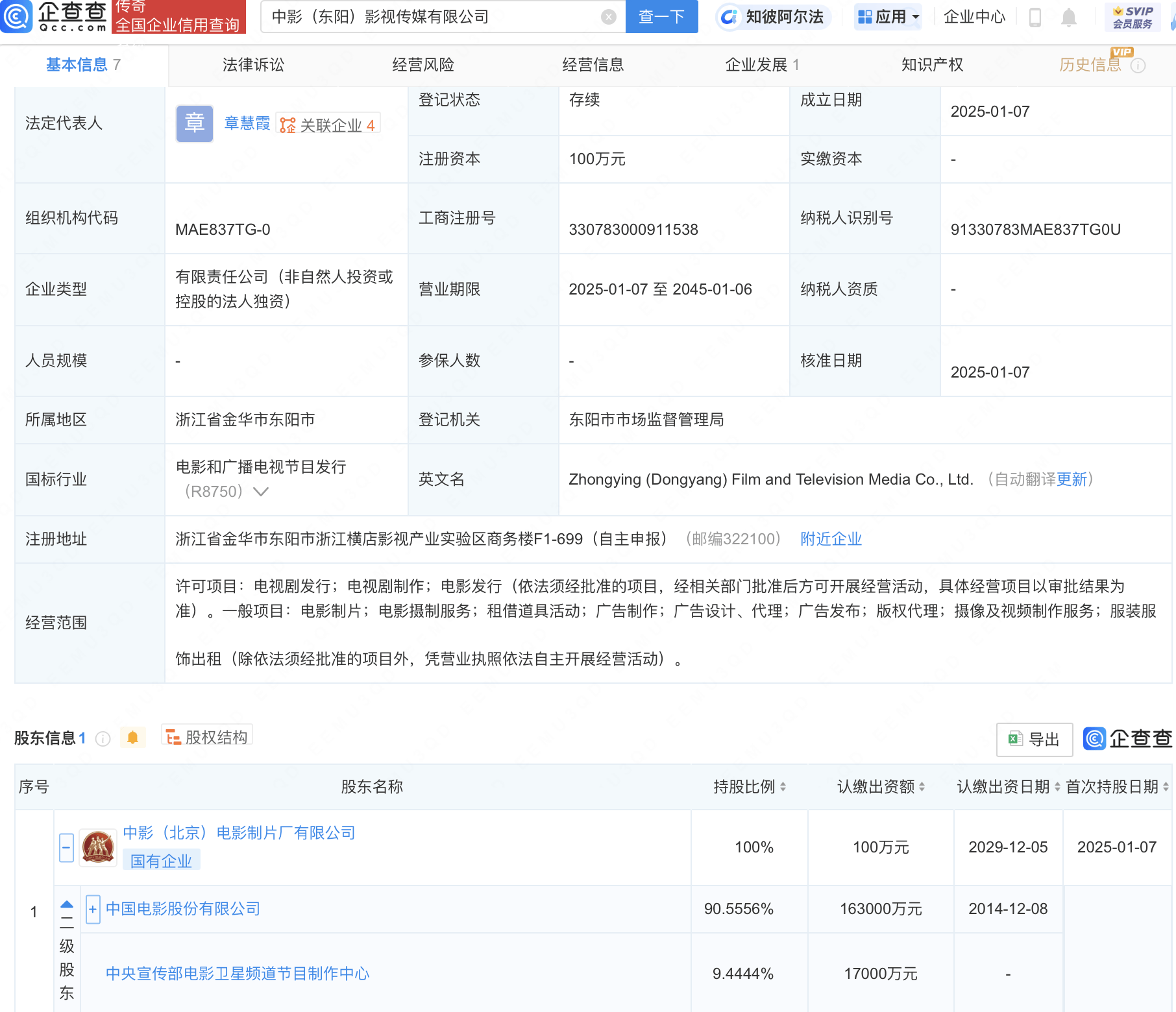The width and height of the screenshot is (1176, 1012).
Task: Switch to 经营信息 tab
Action: coord(593,65)
